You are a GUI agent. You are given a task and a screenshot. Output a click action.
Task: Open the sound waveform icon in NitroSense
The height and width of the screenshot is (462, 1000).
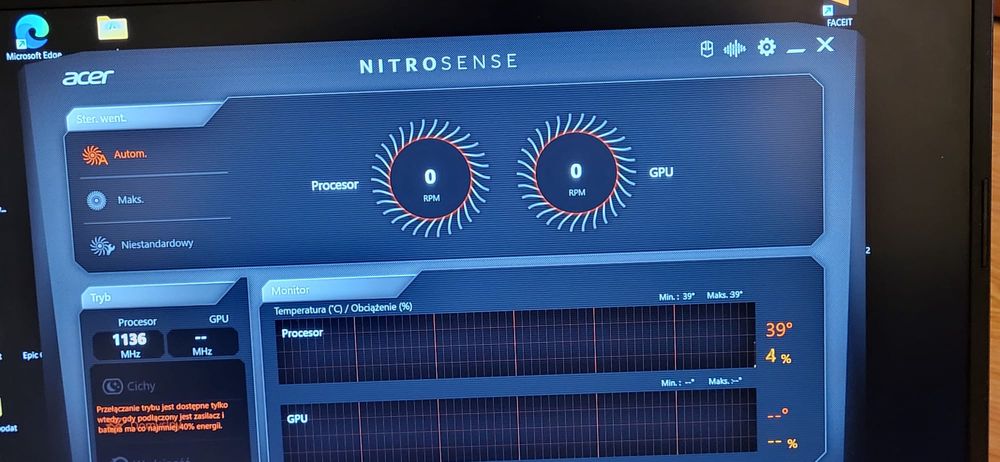coord(735,48)
